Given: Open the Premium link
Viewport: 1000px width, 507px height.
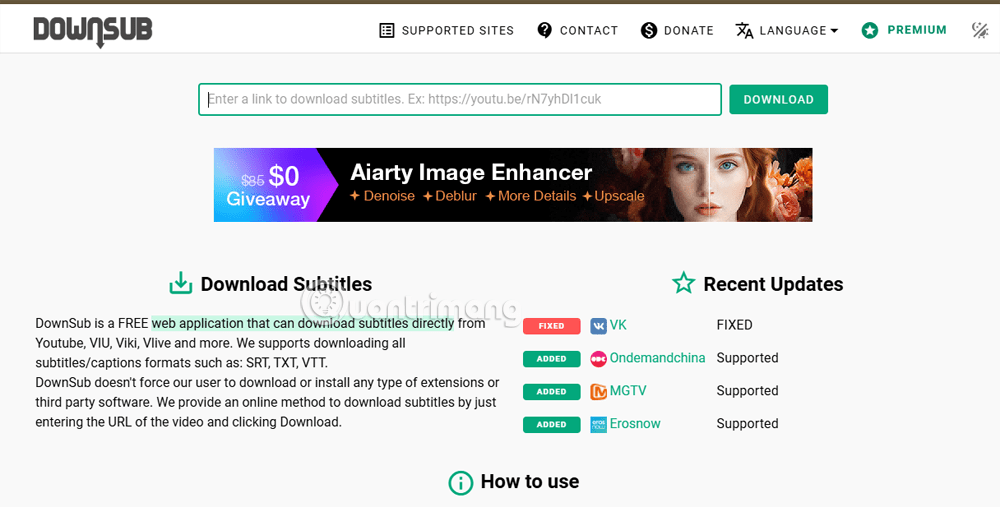Looking at the screenshot, I should point(917,30).
